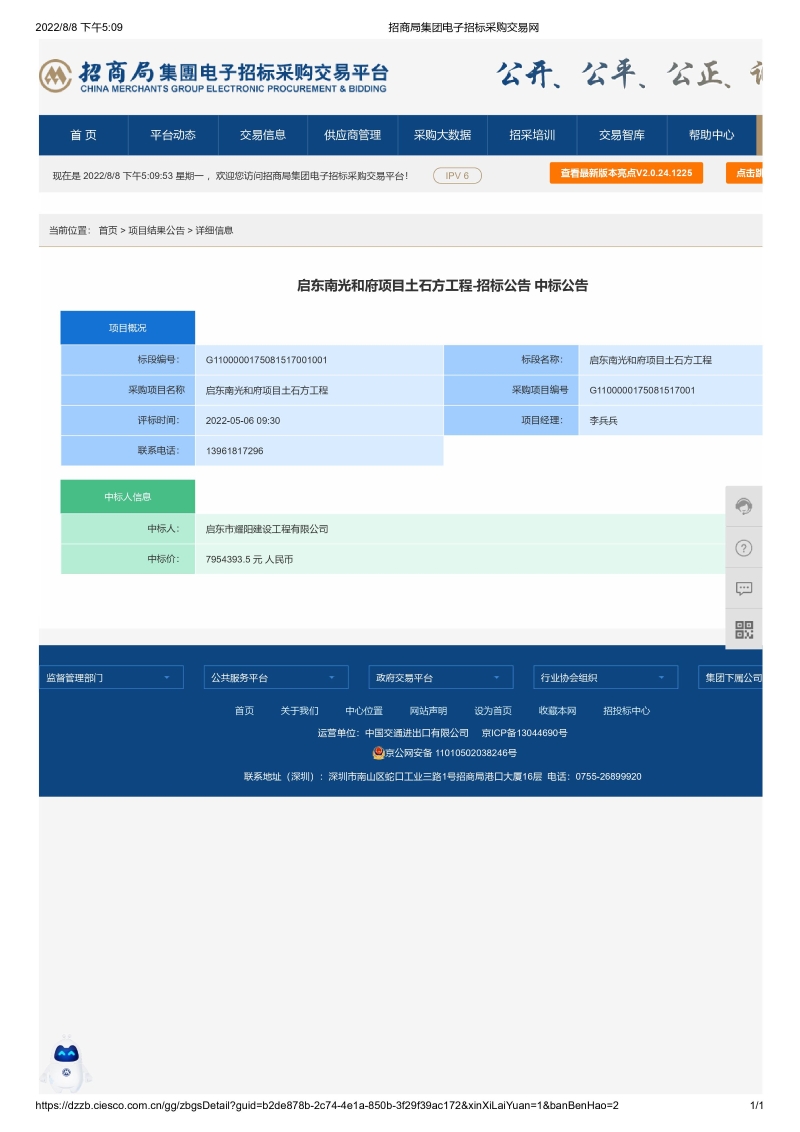Click 京公网安备 11010502038246号 link
The width and height of the screenshot is (800, 1132).
tap(451, 753)
